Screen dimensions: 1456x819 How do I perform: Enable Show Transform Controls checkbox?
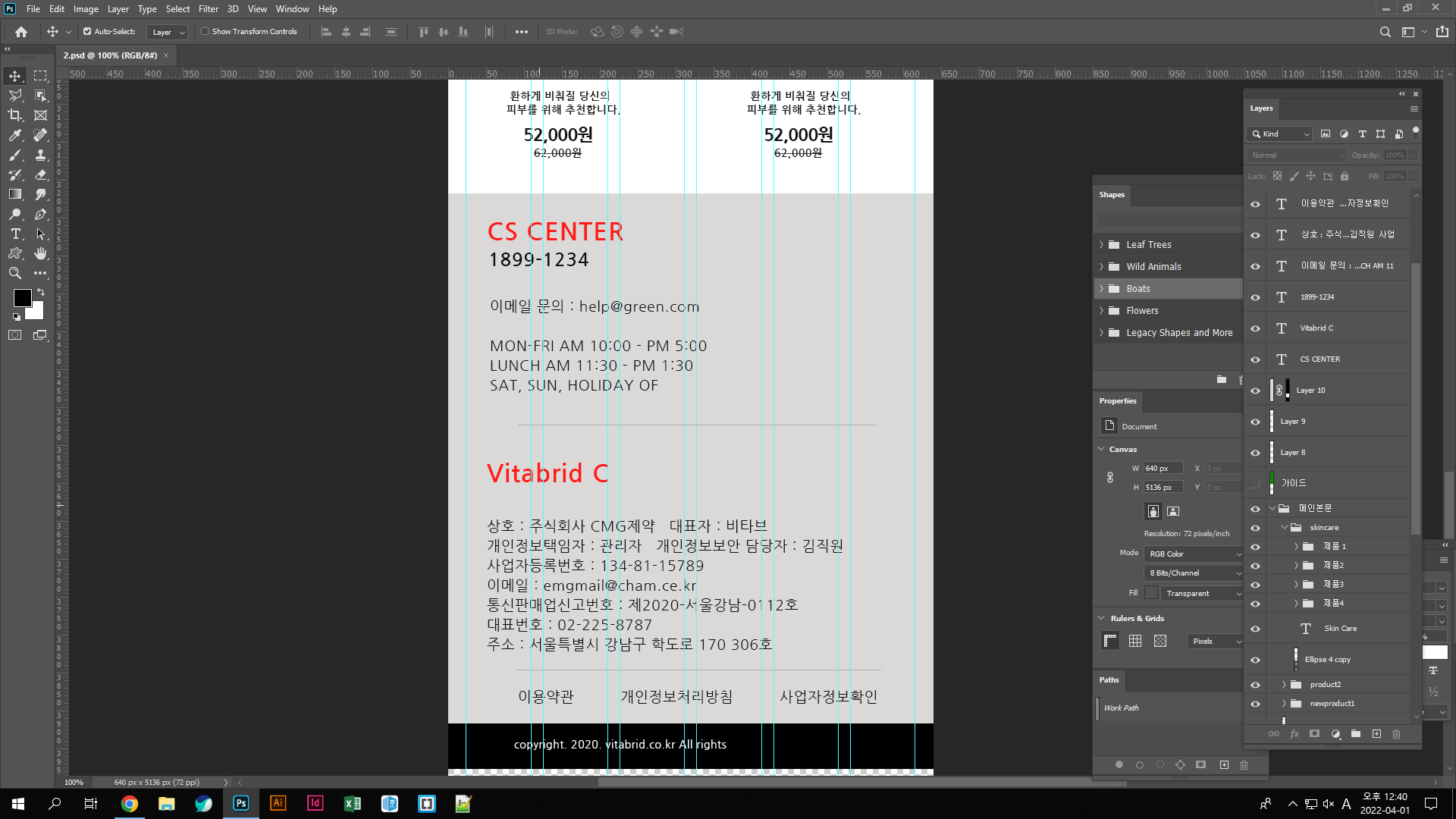pyautogui.click(x=205, y=32)
